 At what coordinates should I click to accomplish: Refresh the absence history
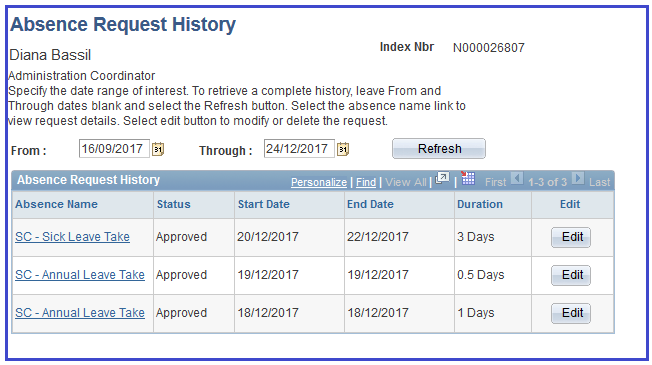pyautogui.click(x=439, y=148)
